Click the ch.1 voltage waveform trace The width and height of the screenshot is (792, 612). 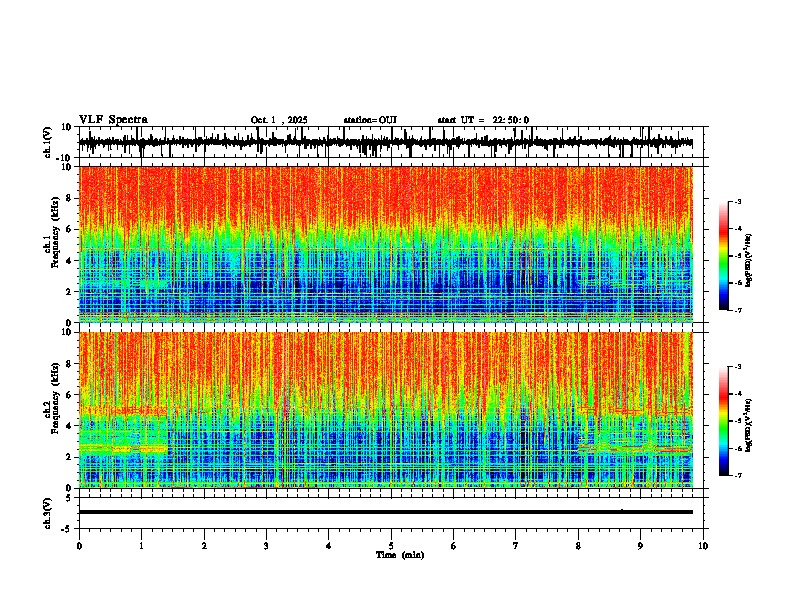tap(385, 143)
